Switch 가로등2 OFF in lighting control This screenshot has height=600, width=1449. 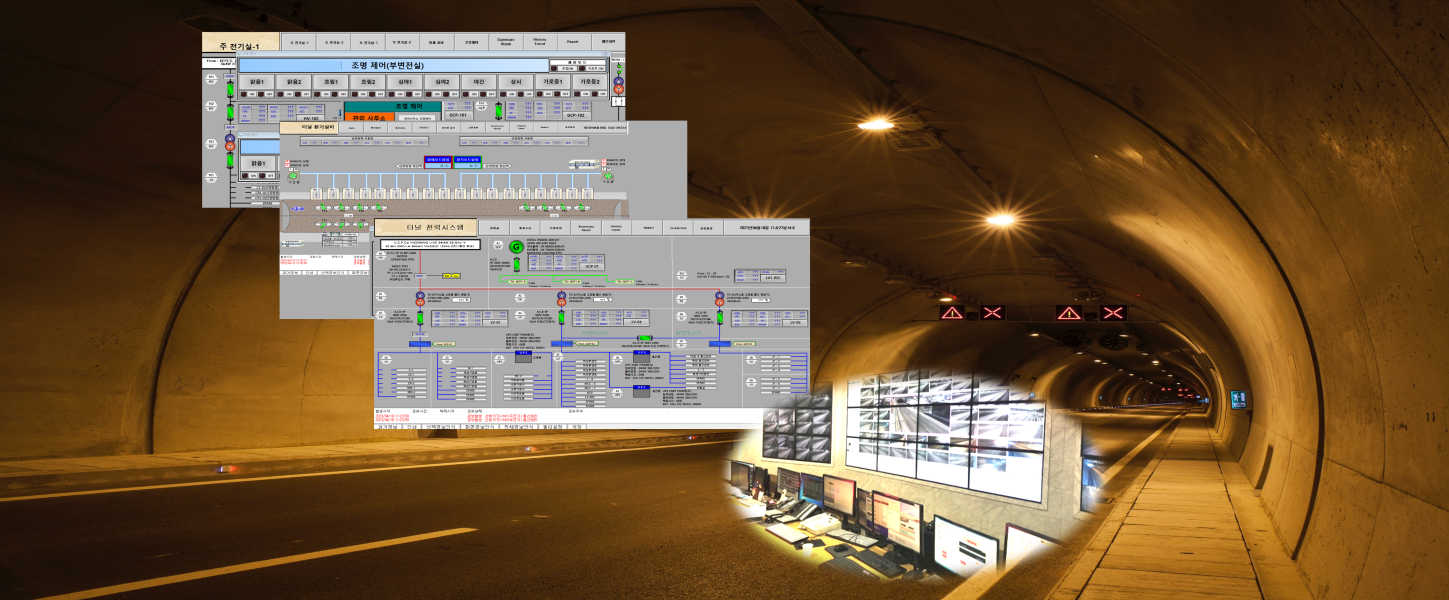(x=602, y=95)
